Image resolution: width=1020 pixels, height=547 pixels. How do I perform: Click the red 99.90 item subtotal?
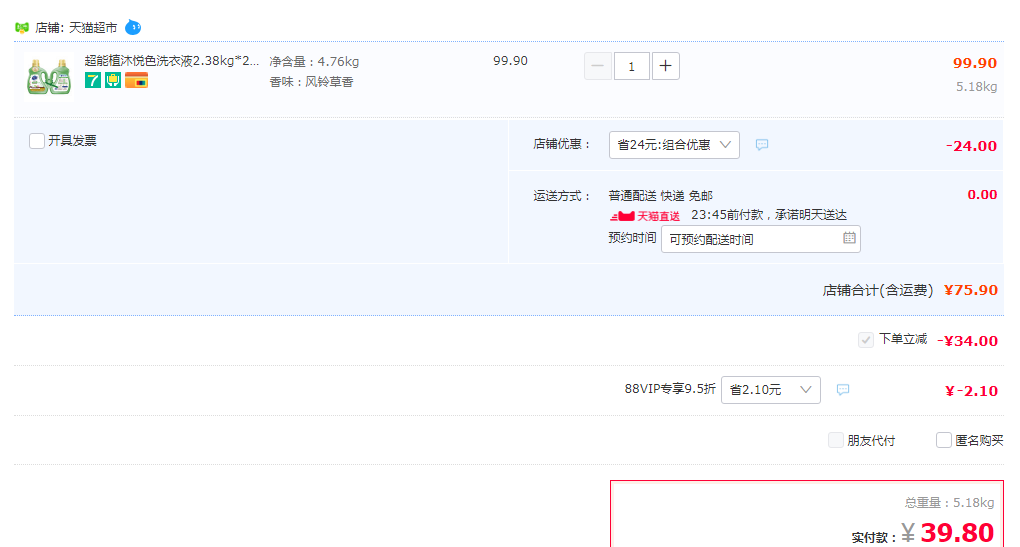[x=974, y=63]
